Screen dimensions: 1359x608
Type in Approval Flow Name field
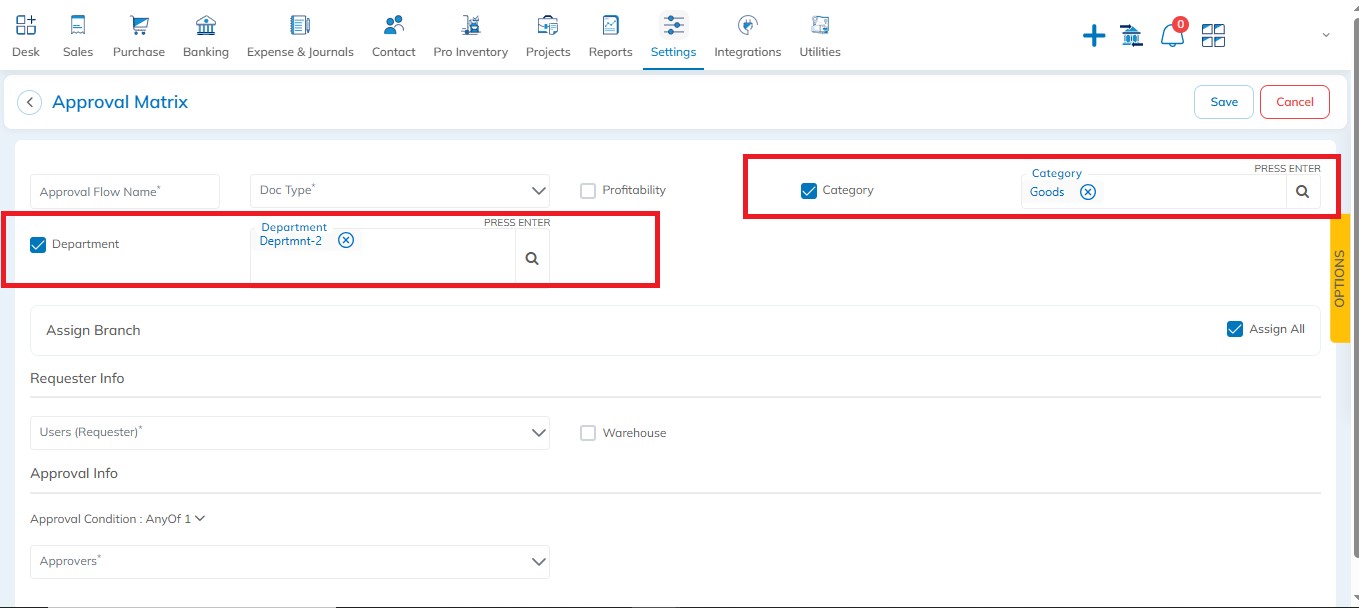tap(125, 191)
